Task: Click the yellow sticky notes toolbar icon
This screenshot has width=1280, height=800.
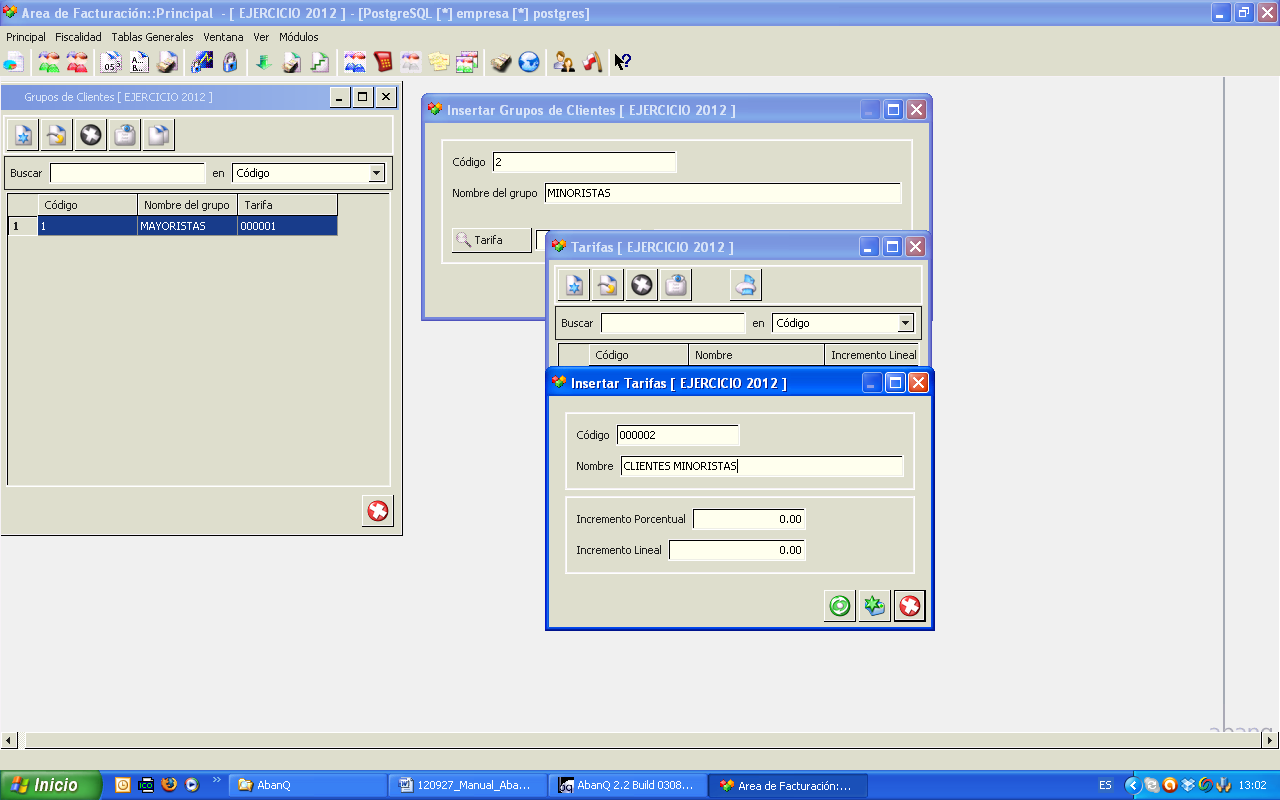Action: (x=438, y=62)
